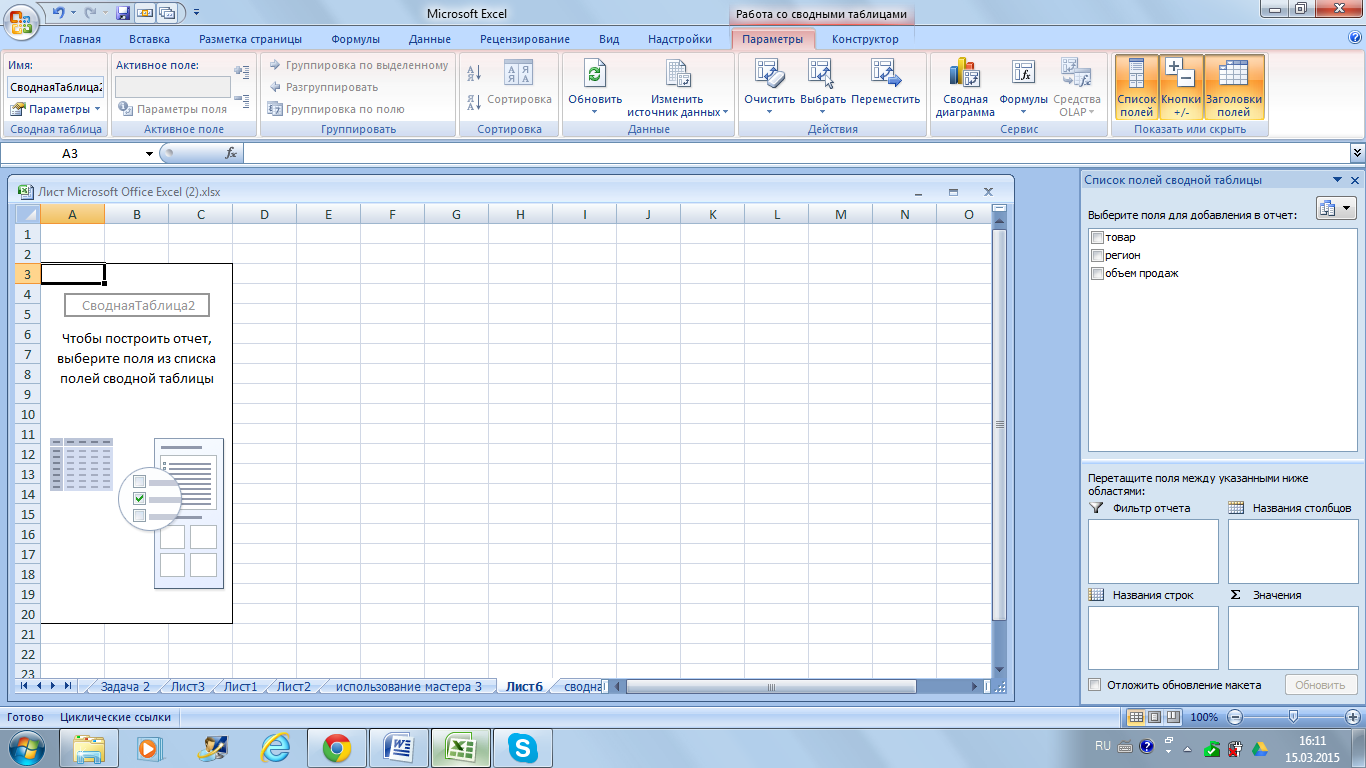This screenshot has height=768, width=1366.
Task: Click the horizontal scrollbar of the sheet
Action: point(770,686)
